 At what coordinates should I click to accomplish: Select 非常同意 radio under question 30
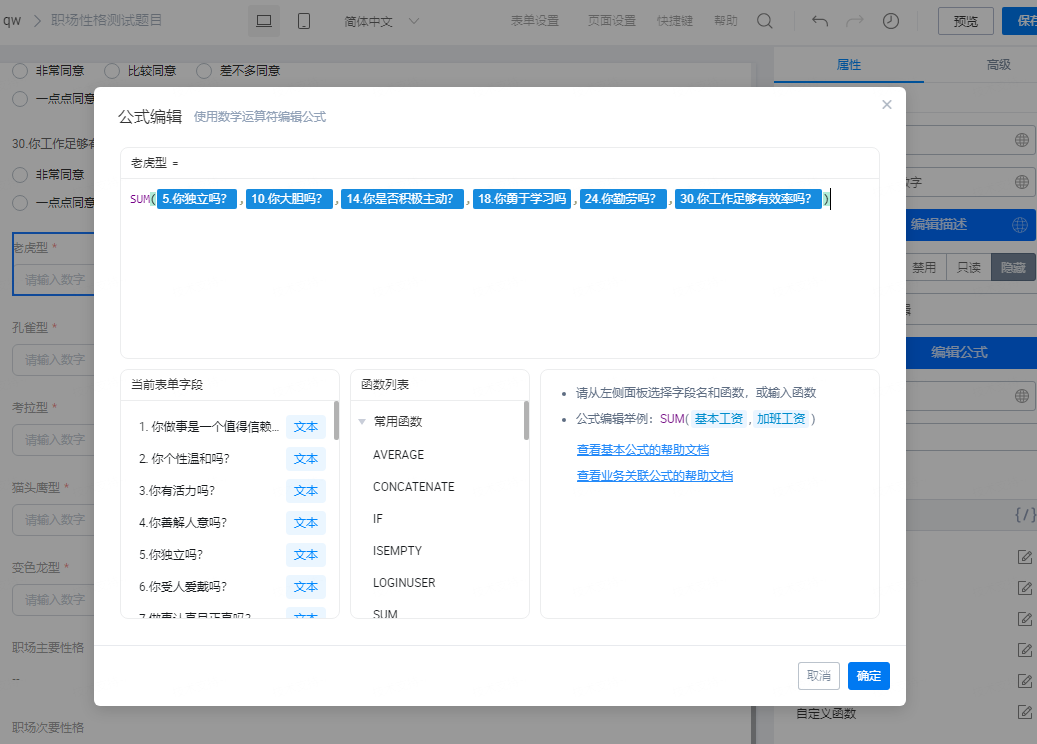tap(20, 175)
